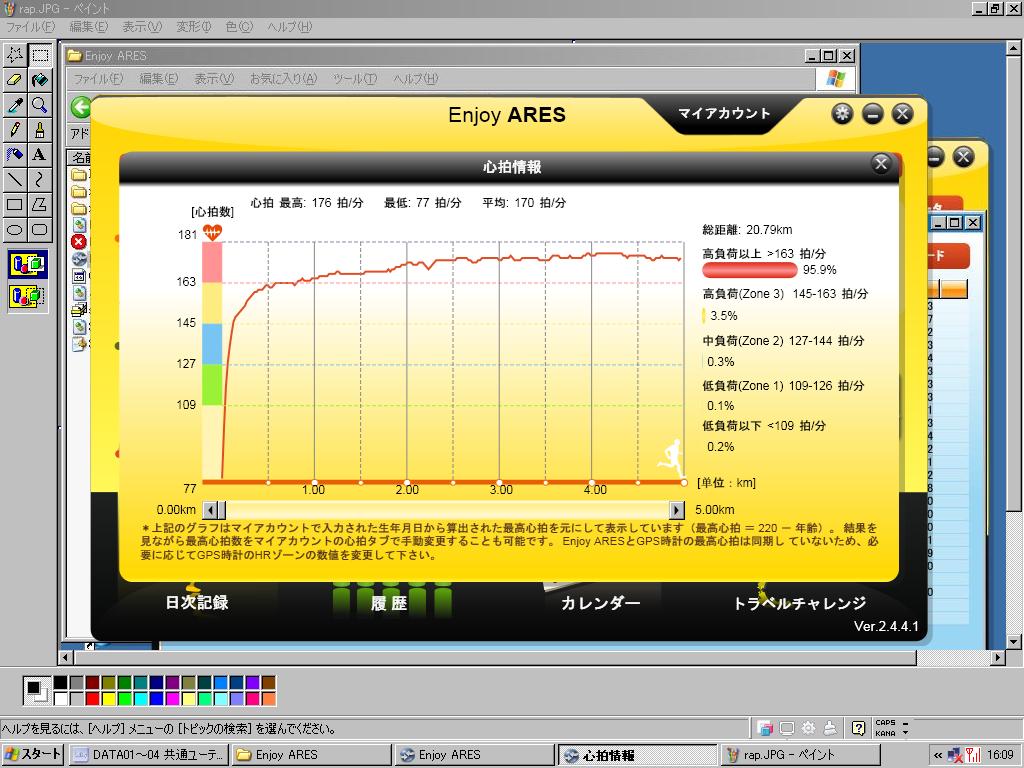Pick bright red from the color palette
Image resolution: width=1024 pixels, height=768 pixels.
point(92,699)
